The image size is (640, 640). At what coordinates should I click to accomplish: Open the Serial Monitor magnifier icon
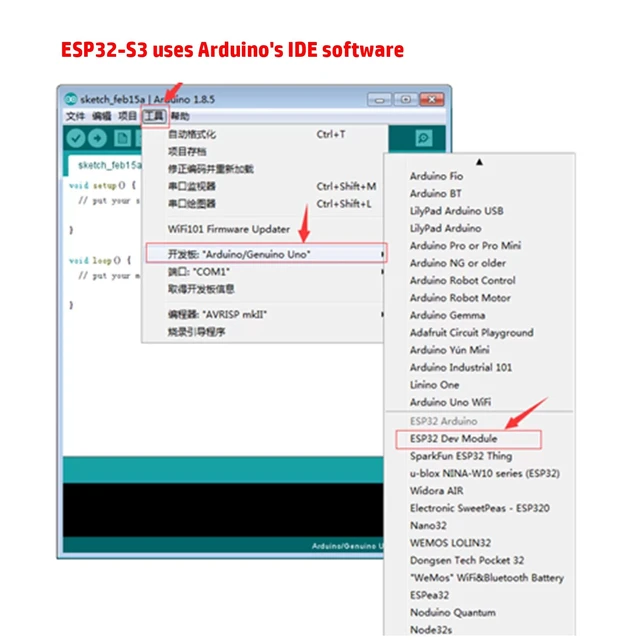[x=424, y=138]
